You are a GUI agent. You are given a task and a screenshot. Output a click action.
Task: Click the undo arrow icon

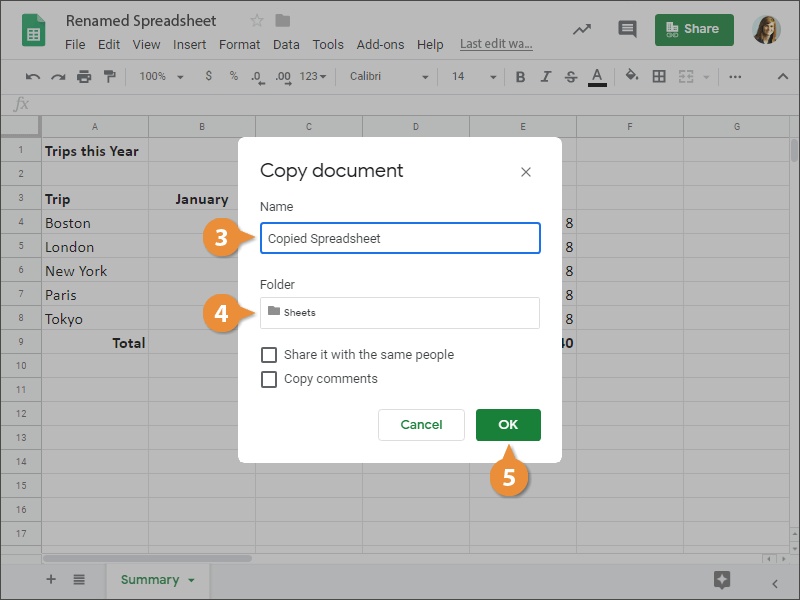coord(33,76)
